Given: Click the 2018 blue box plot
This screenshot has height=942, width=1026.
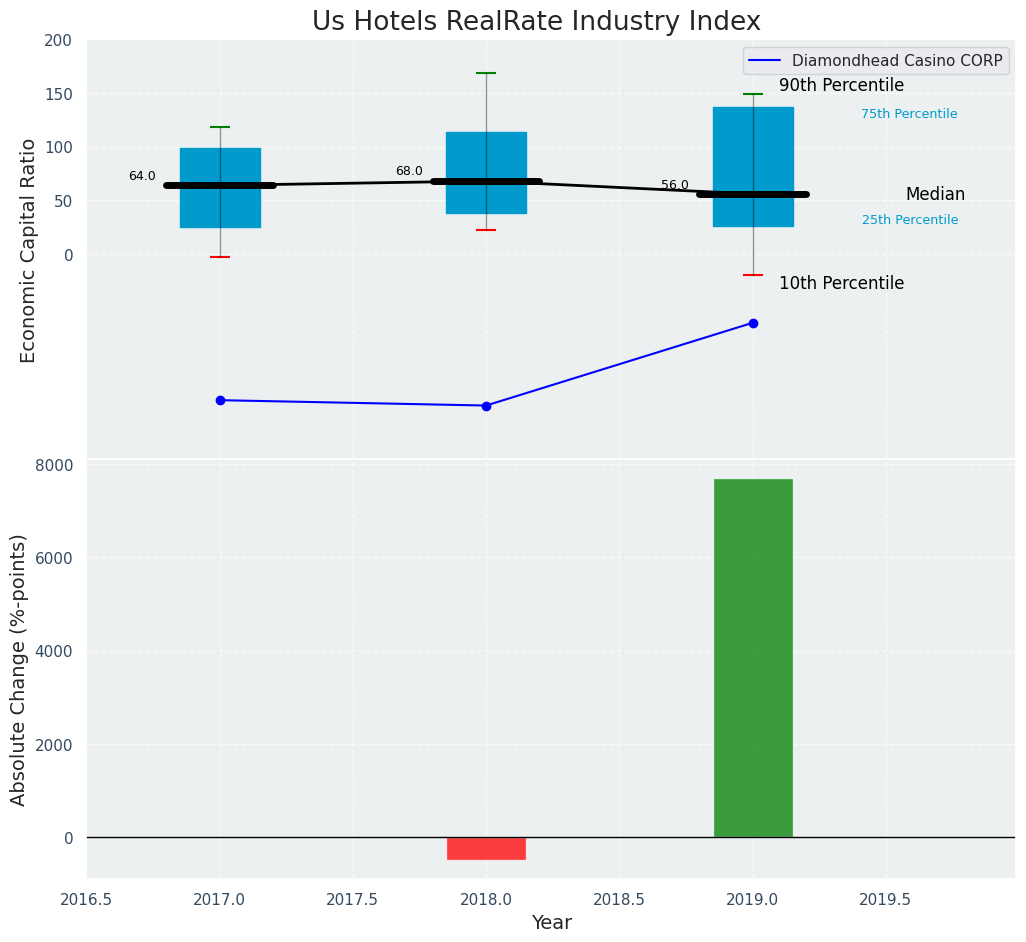Looking at the screenshot, I should (x=486, y=150).
